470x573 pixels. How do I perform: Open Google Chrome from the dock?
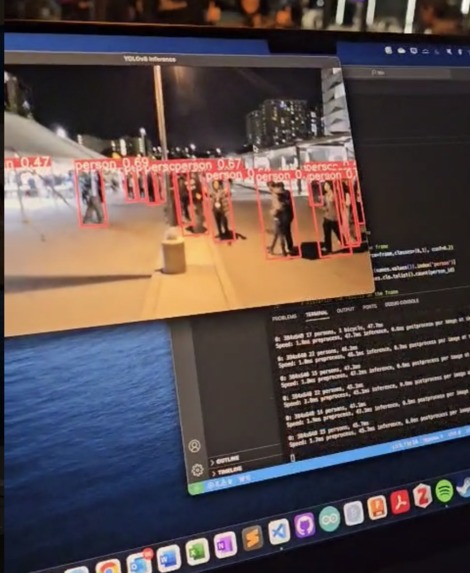point(109,566)
